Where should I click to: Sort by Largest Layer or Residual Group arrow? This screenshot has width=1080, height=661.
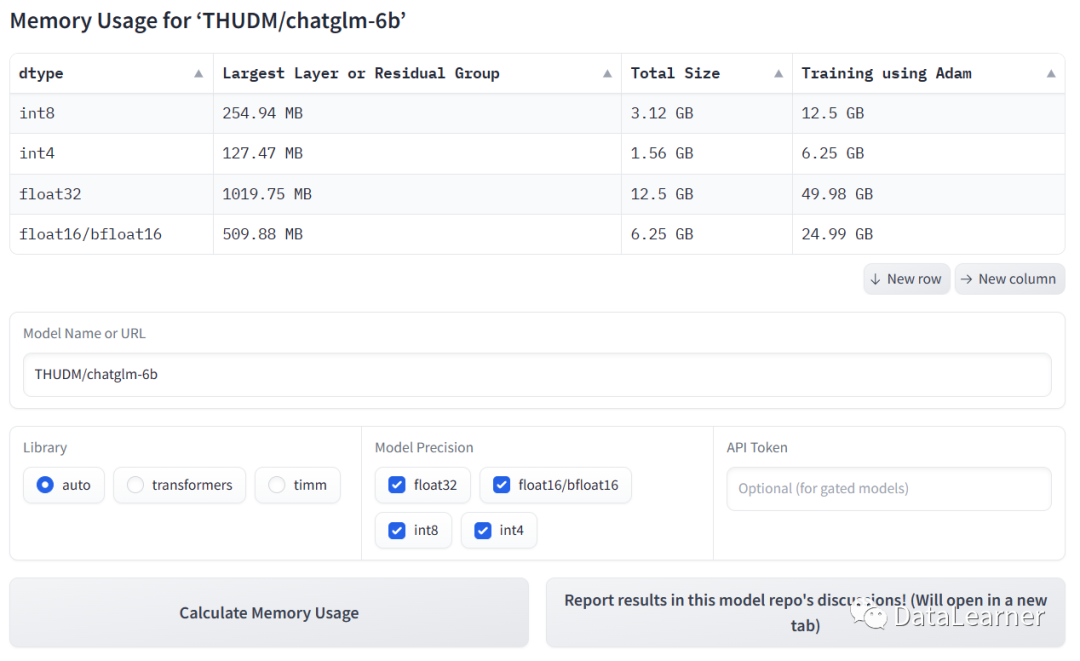coord(607,74)
